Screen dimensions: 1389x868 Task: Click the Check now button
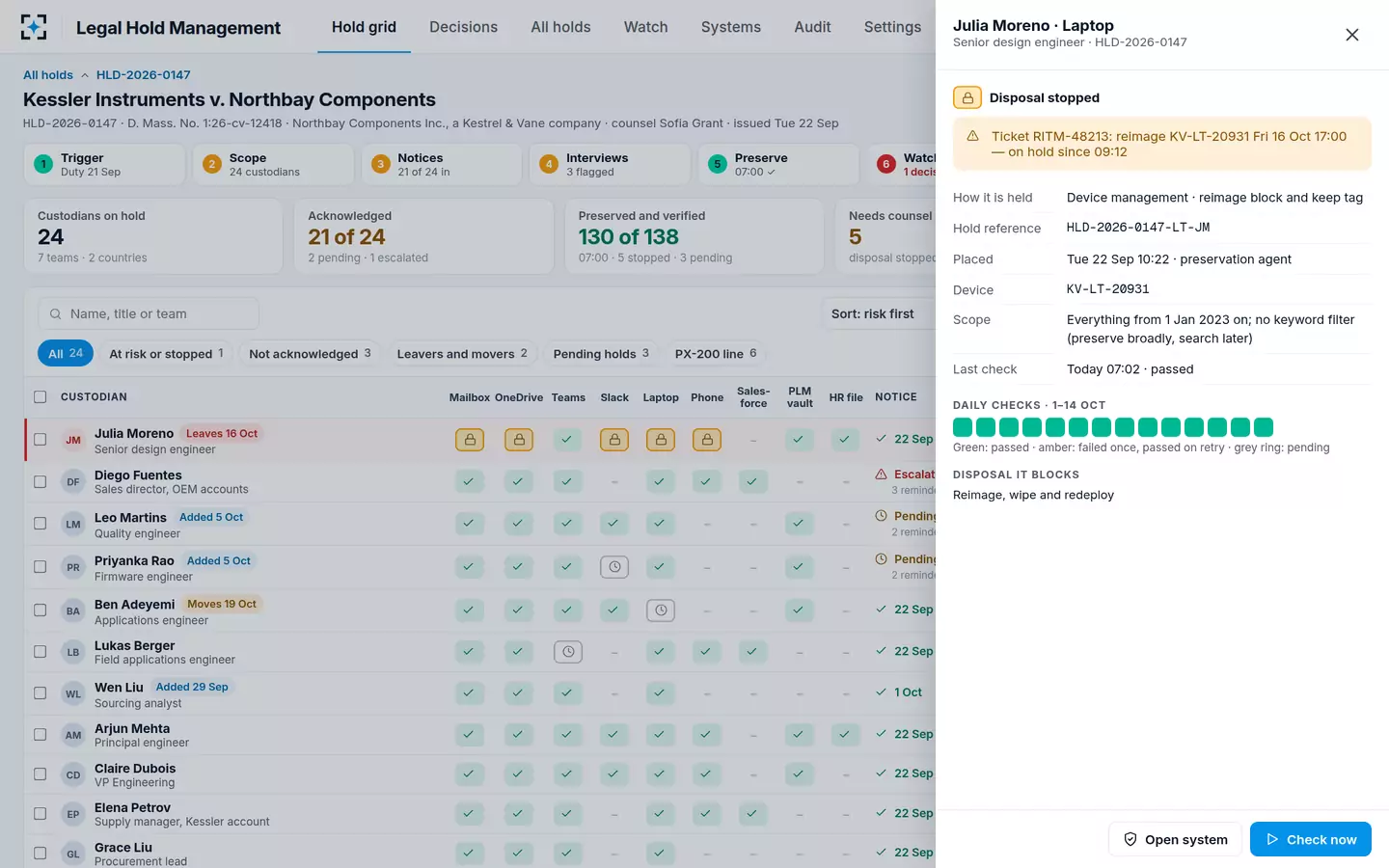coord(1310,839)
